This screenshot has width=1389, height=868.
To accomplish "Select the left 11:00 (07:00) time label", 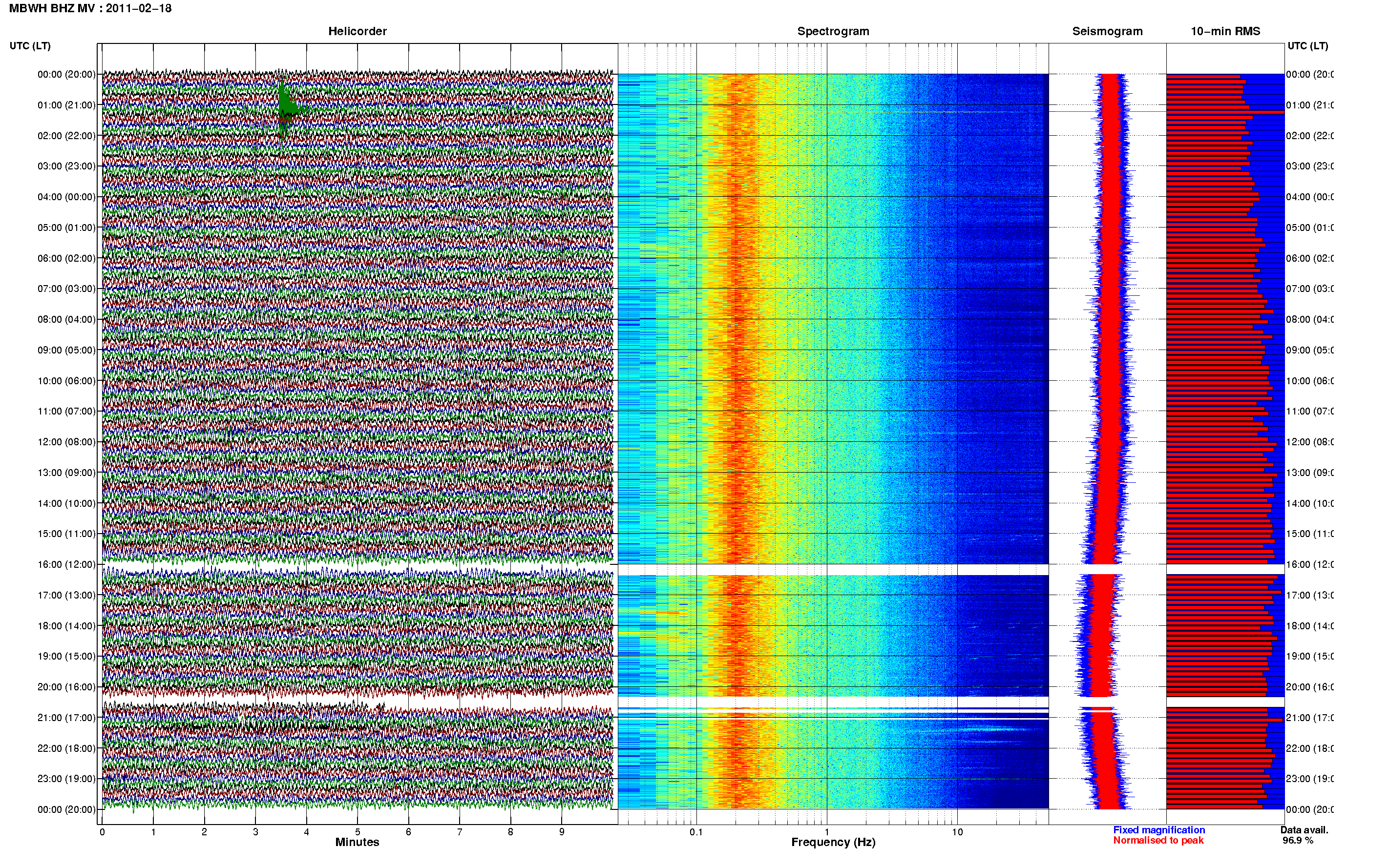I will (66, 411).
